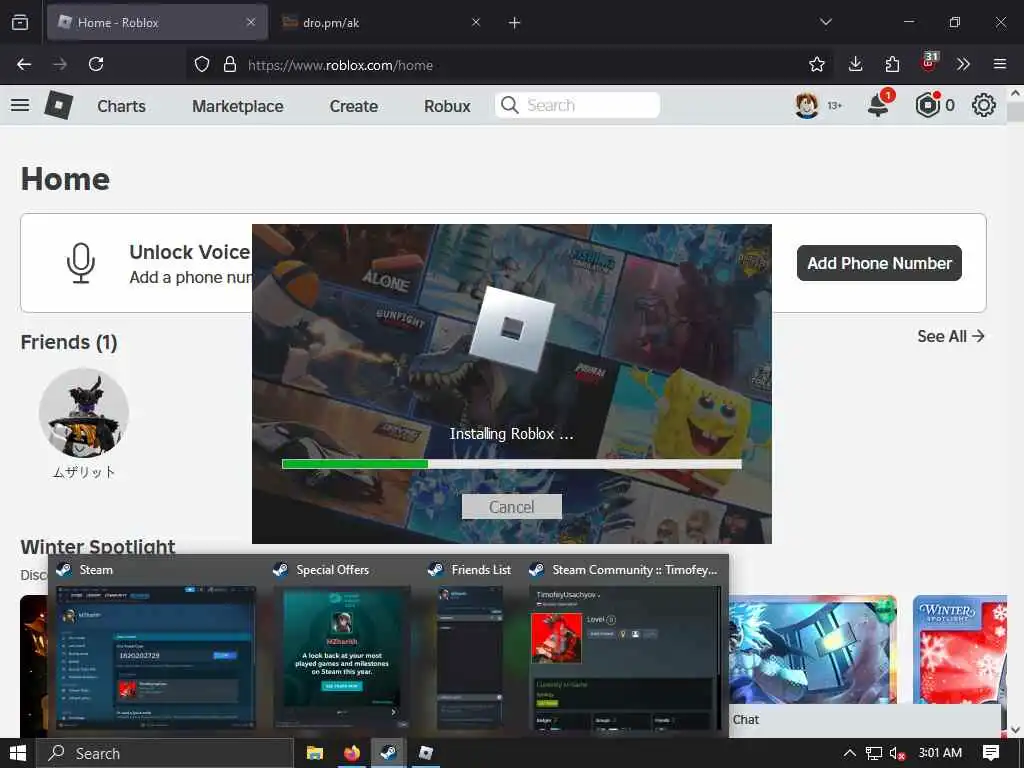Screen dimensions: 1024x768
Task: Click See All friends link
Action: point(951,336)
